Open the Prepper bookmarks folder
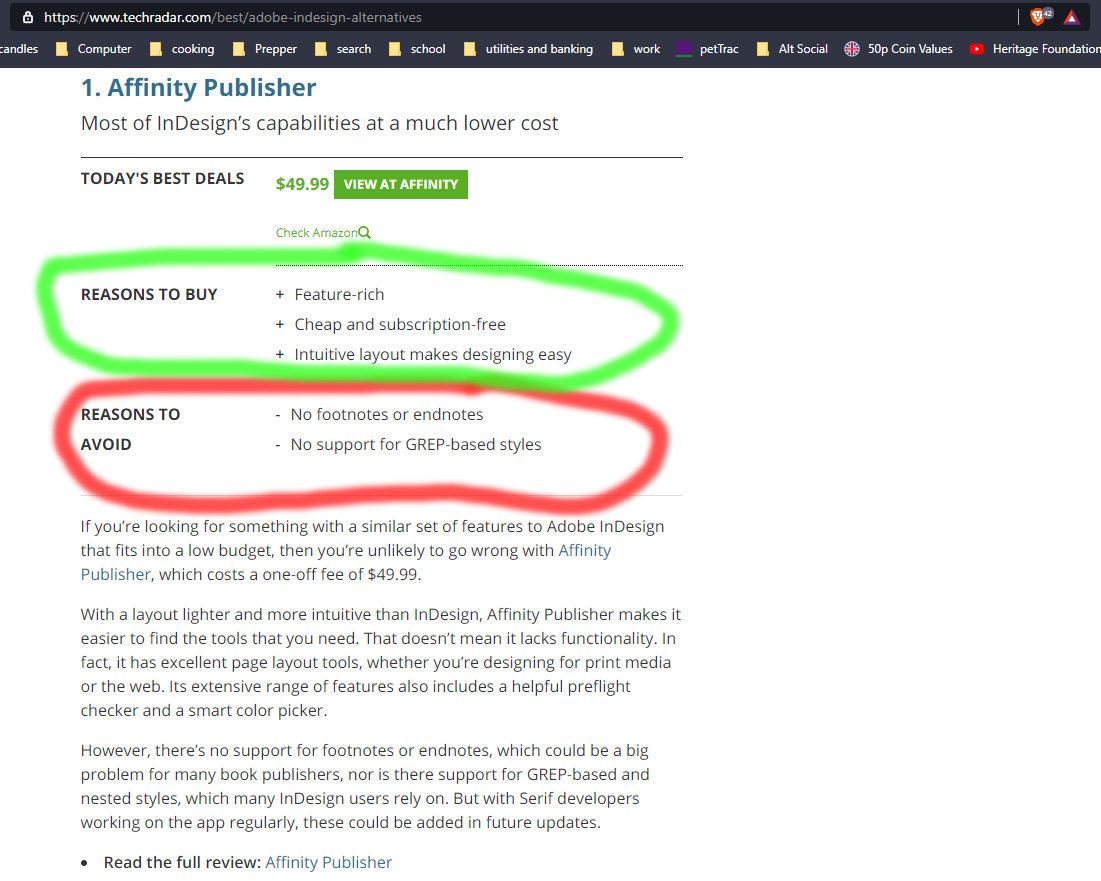 pyautogui.click(x=265, y=48)
